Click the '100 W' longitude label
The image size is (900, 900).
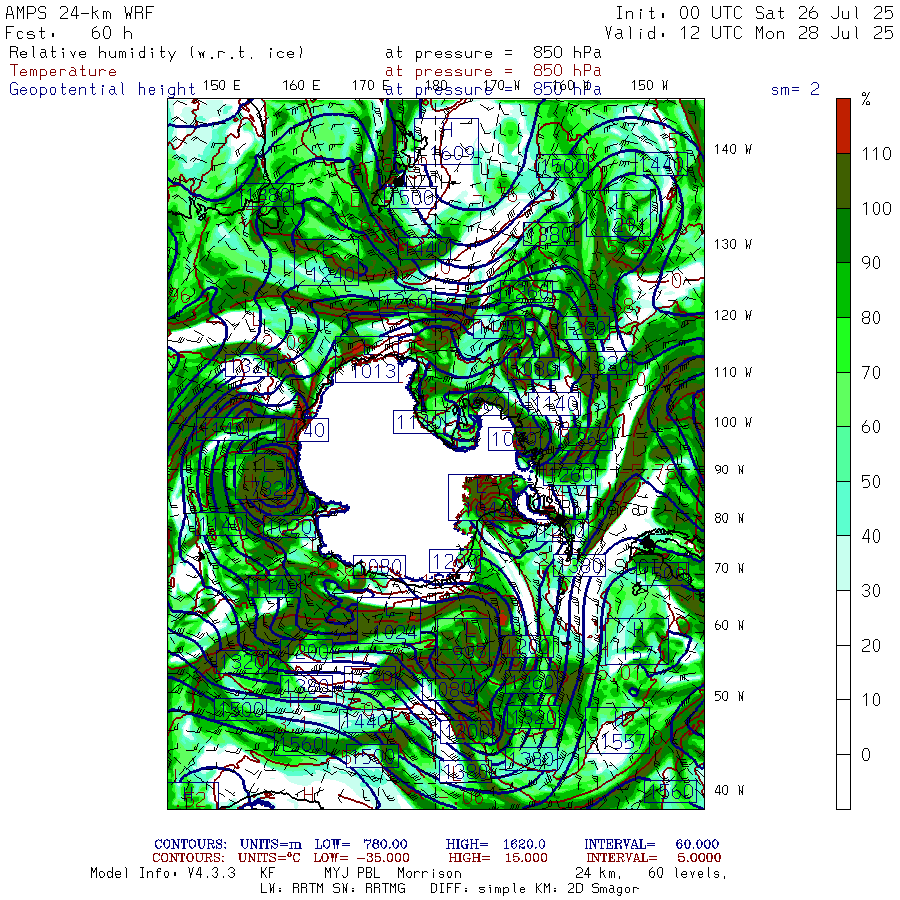pos(733,422)
